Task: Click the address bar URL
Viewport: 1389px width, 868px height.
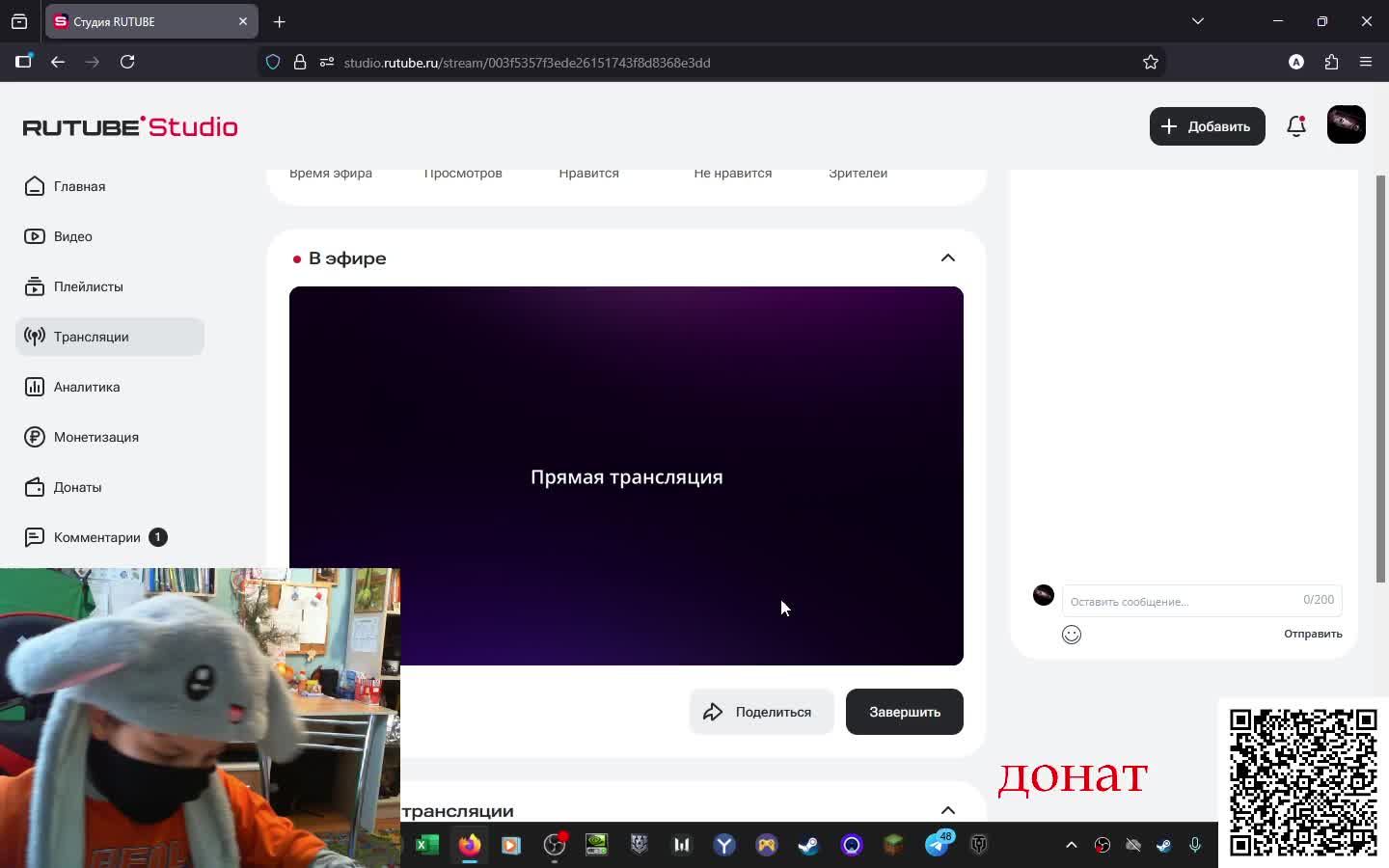Action: click(528, 63)
